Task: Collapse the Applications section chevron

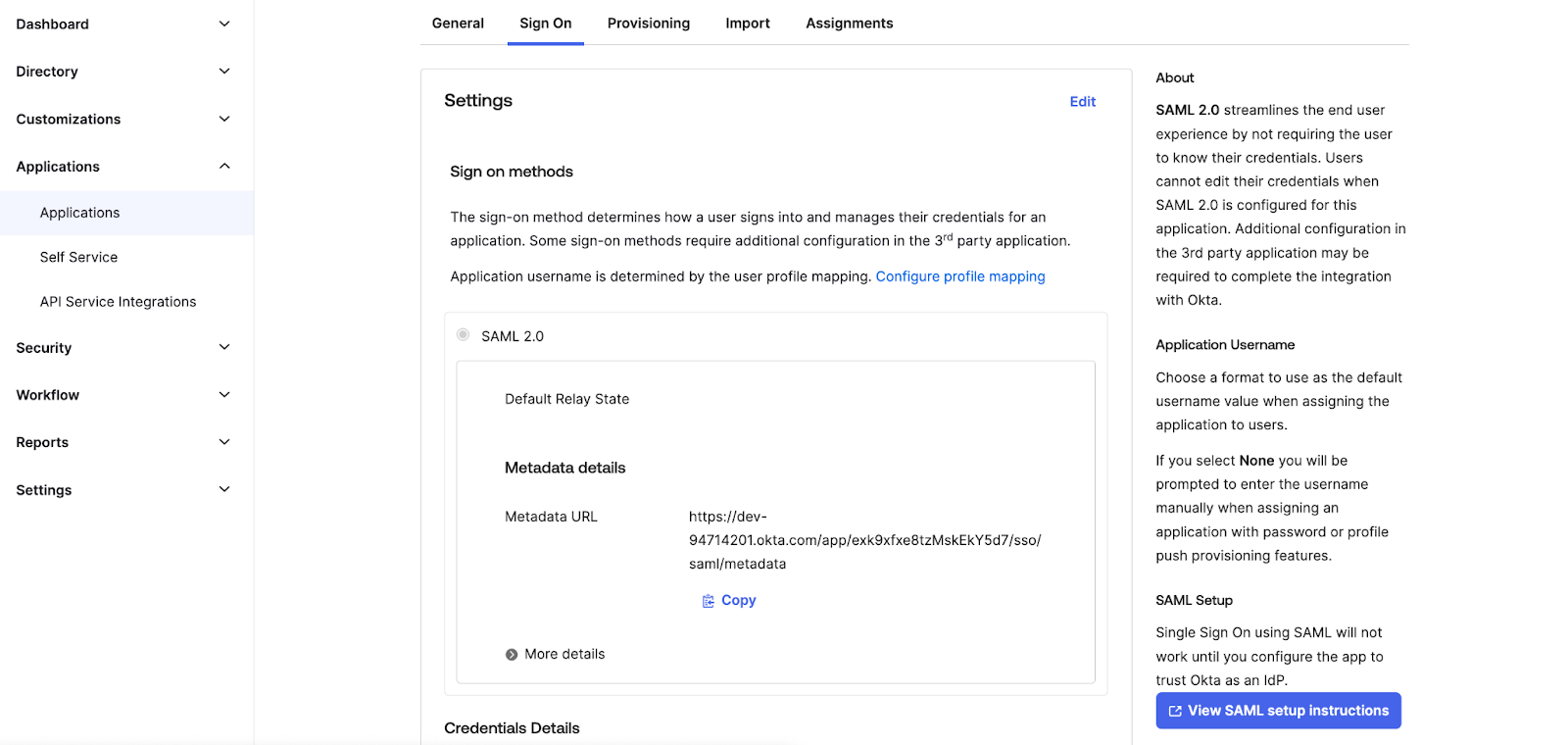Action: [x=224, y=167]
